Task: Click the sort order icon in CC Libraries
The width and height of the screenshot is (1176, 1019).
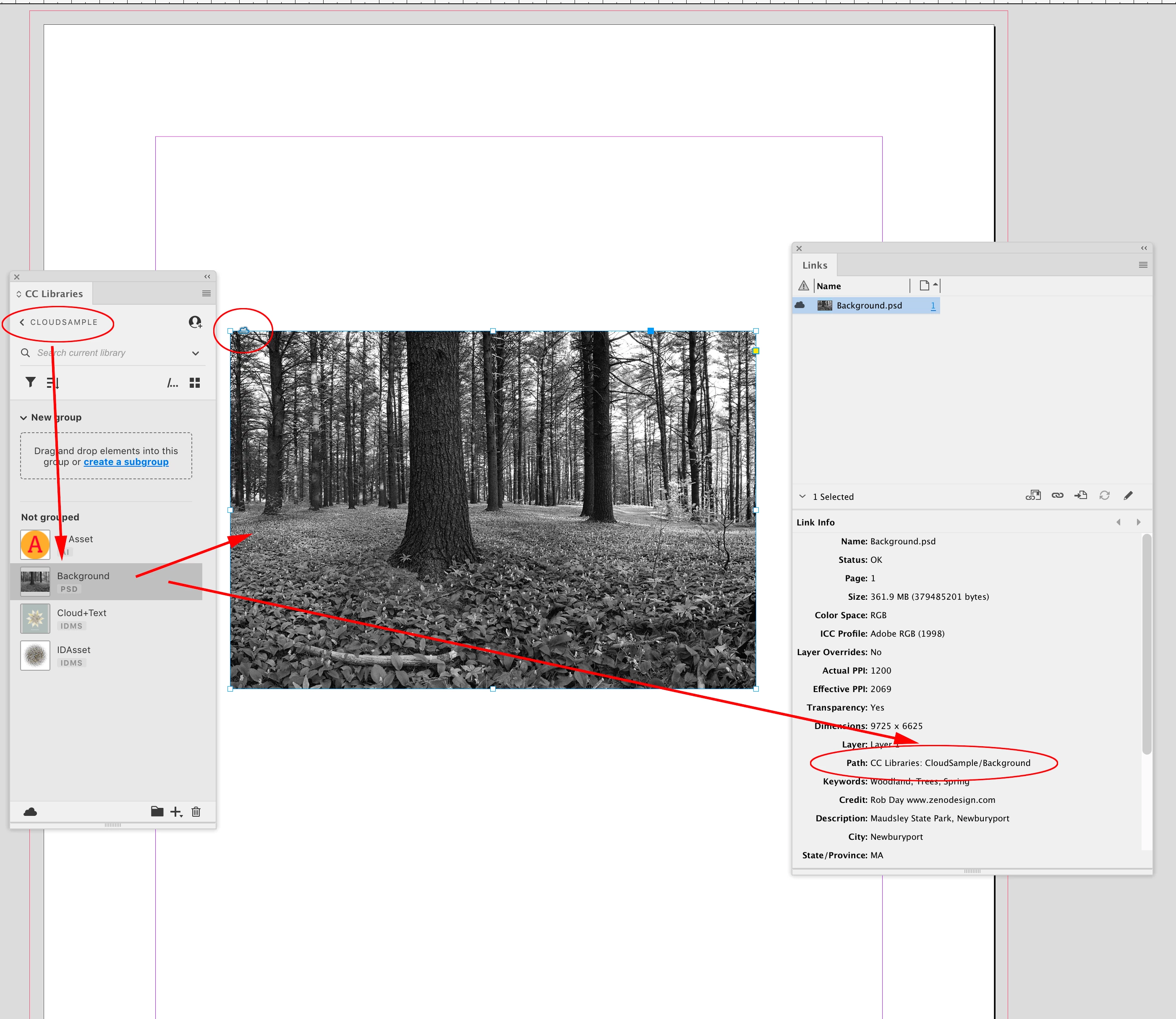Action: point(53,383)
